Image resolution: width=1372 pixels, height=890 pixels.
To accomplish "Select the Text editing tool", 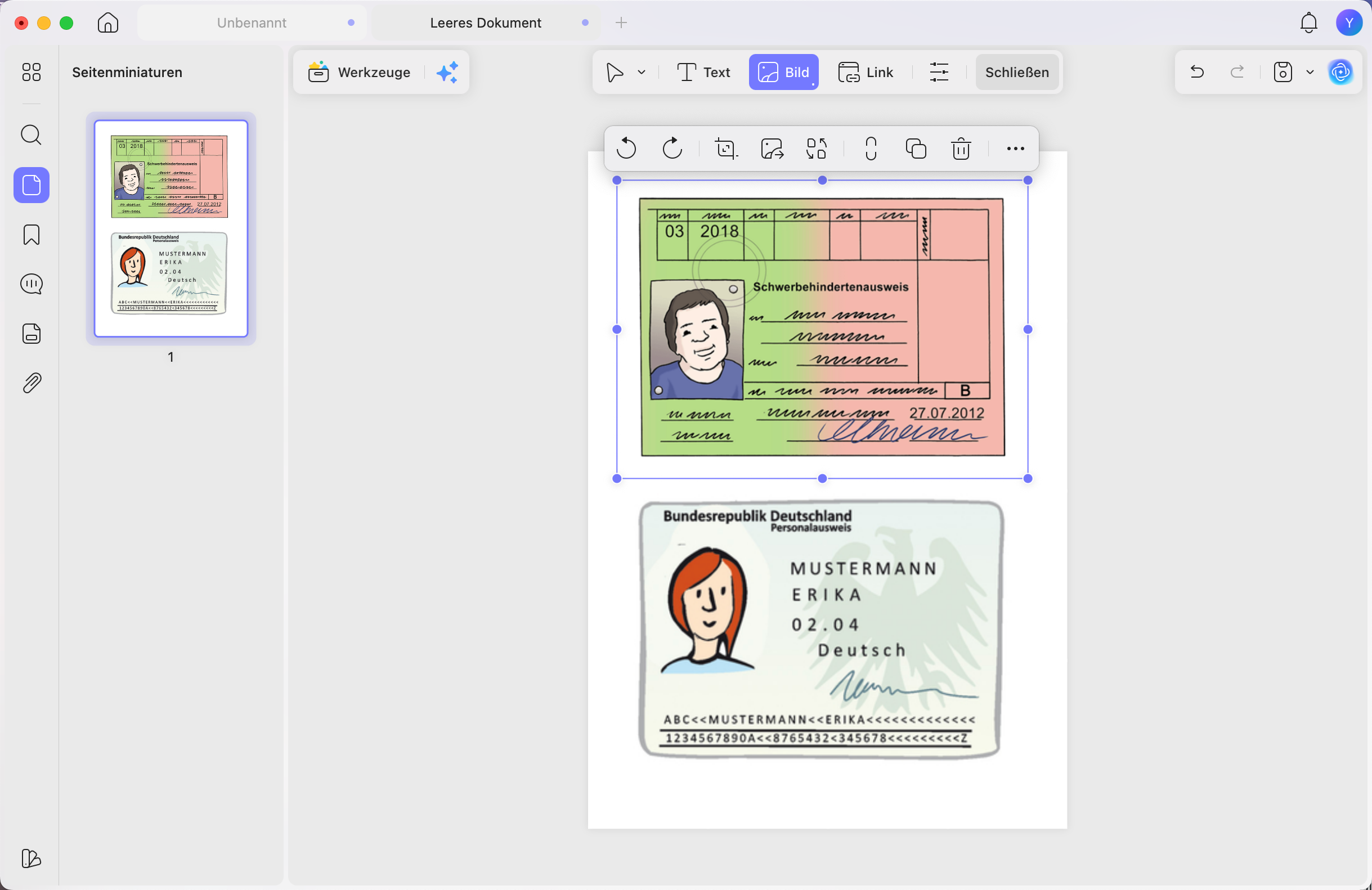I will [x=703, y=73].
